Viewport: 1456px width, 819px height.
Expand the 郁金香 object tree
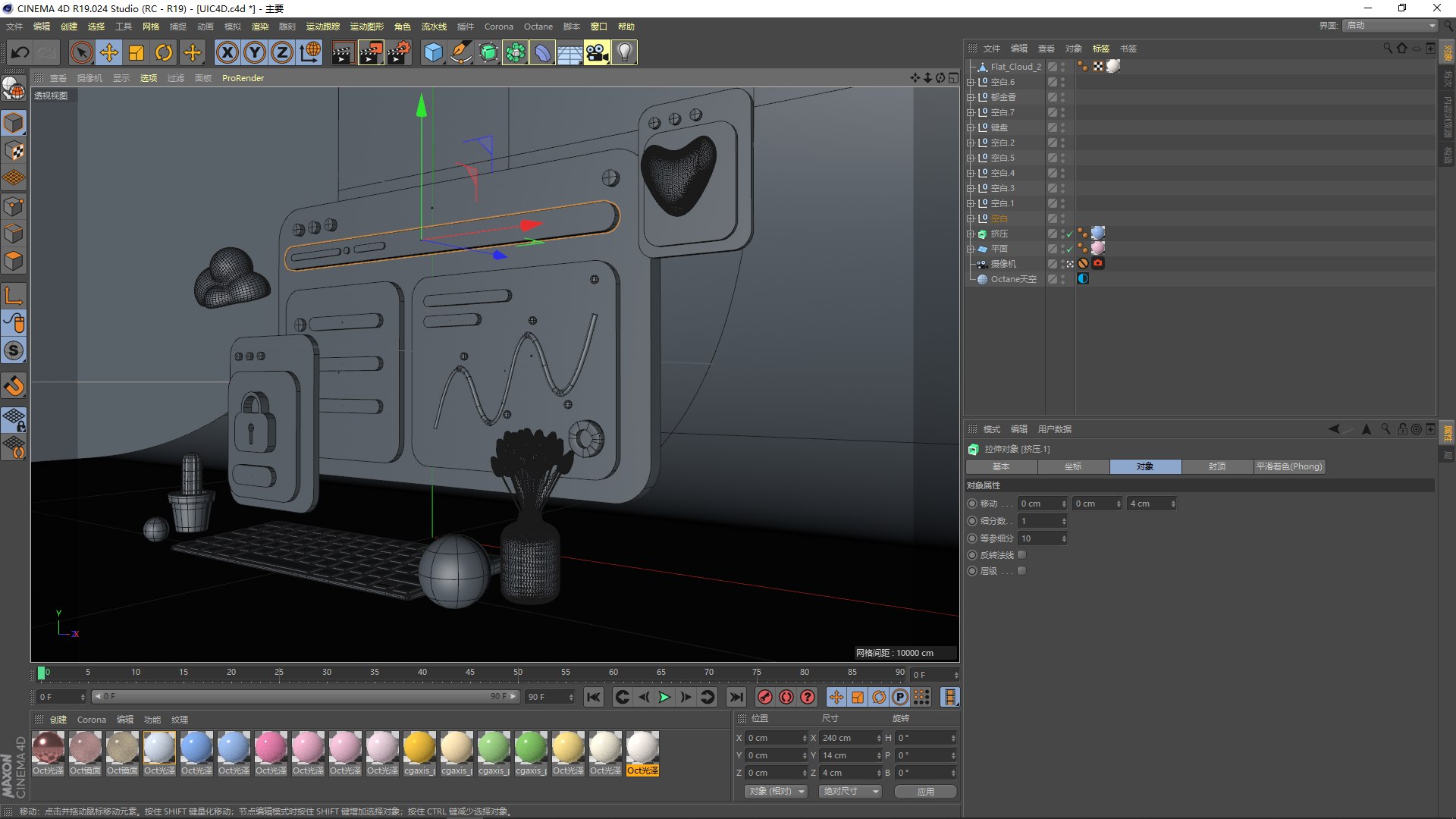(970, 97)
